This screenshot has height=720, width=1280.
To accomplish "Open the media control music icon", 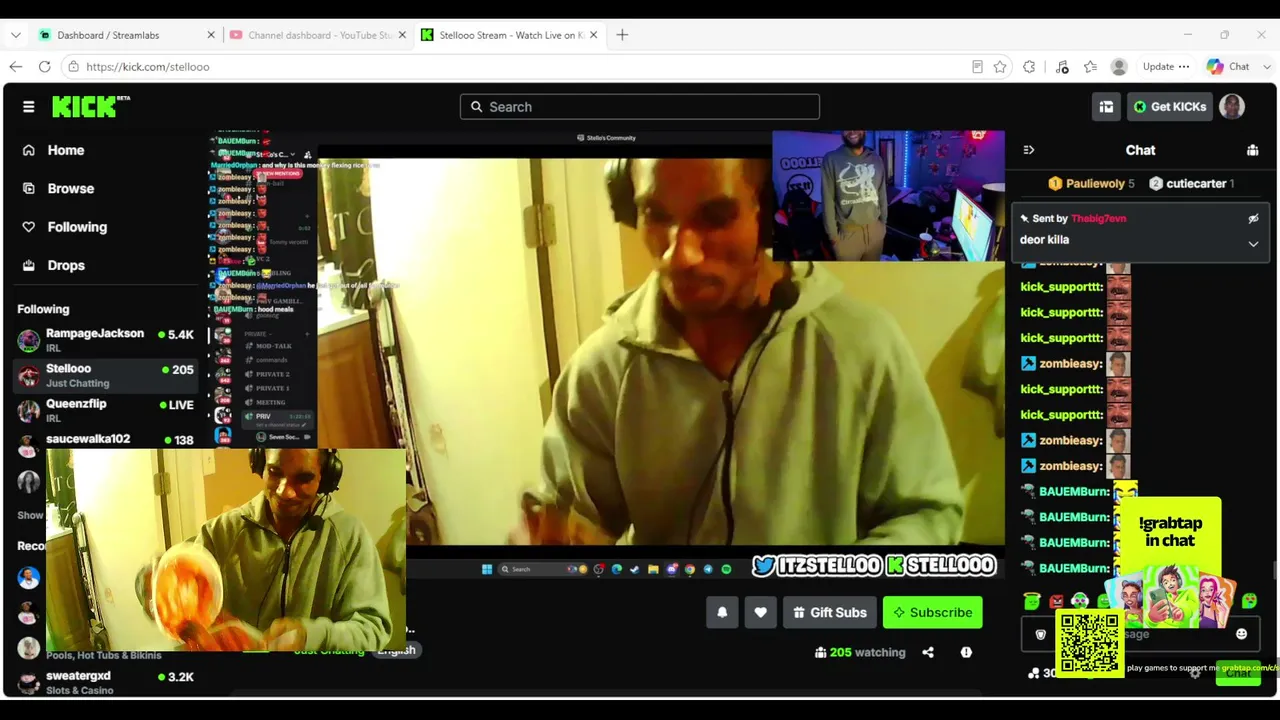I will (x=1062, y=67).
